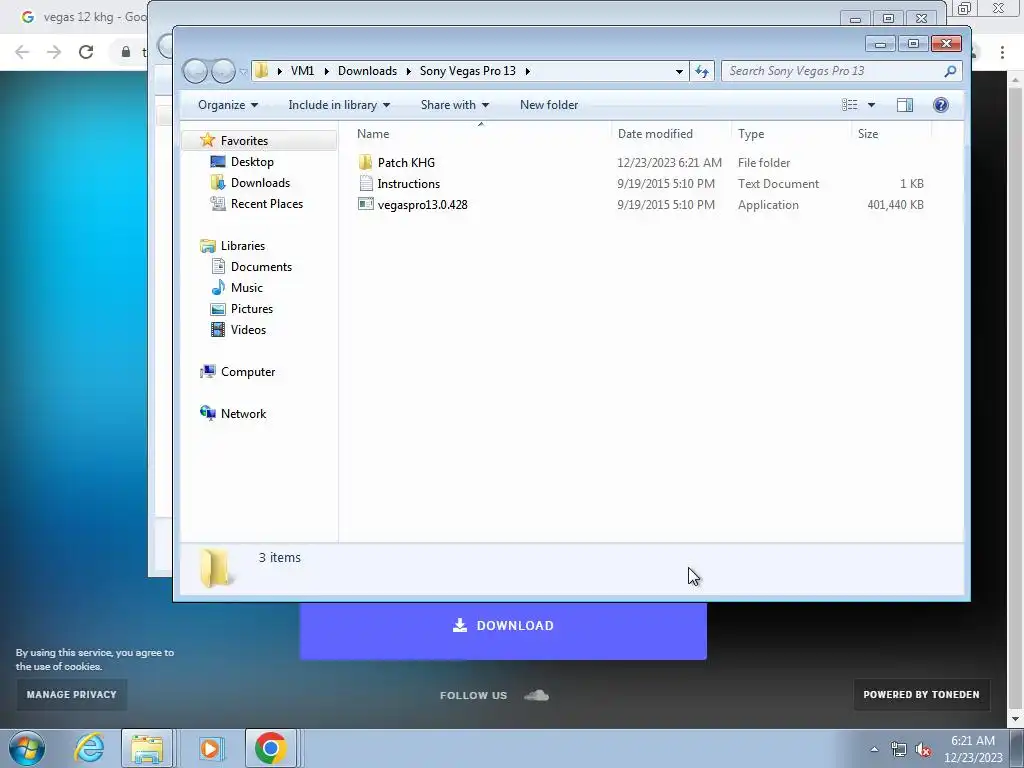Select Favorites header in navigation pane
This screenshot has width=1024, height=768.
click(244, 140)
